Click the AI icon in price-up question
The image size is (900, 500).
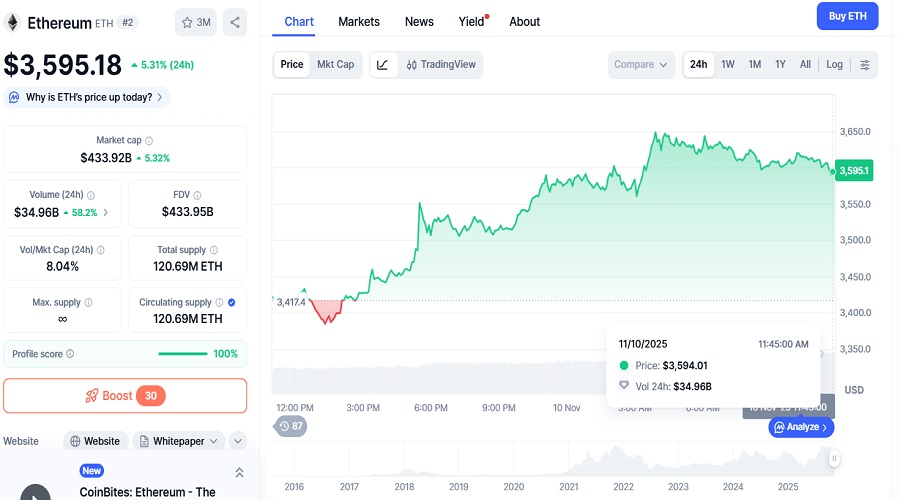pos(14,97)
